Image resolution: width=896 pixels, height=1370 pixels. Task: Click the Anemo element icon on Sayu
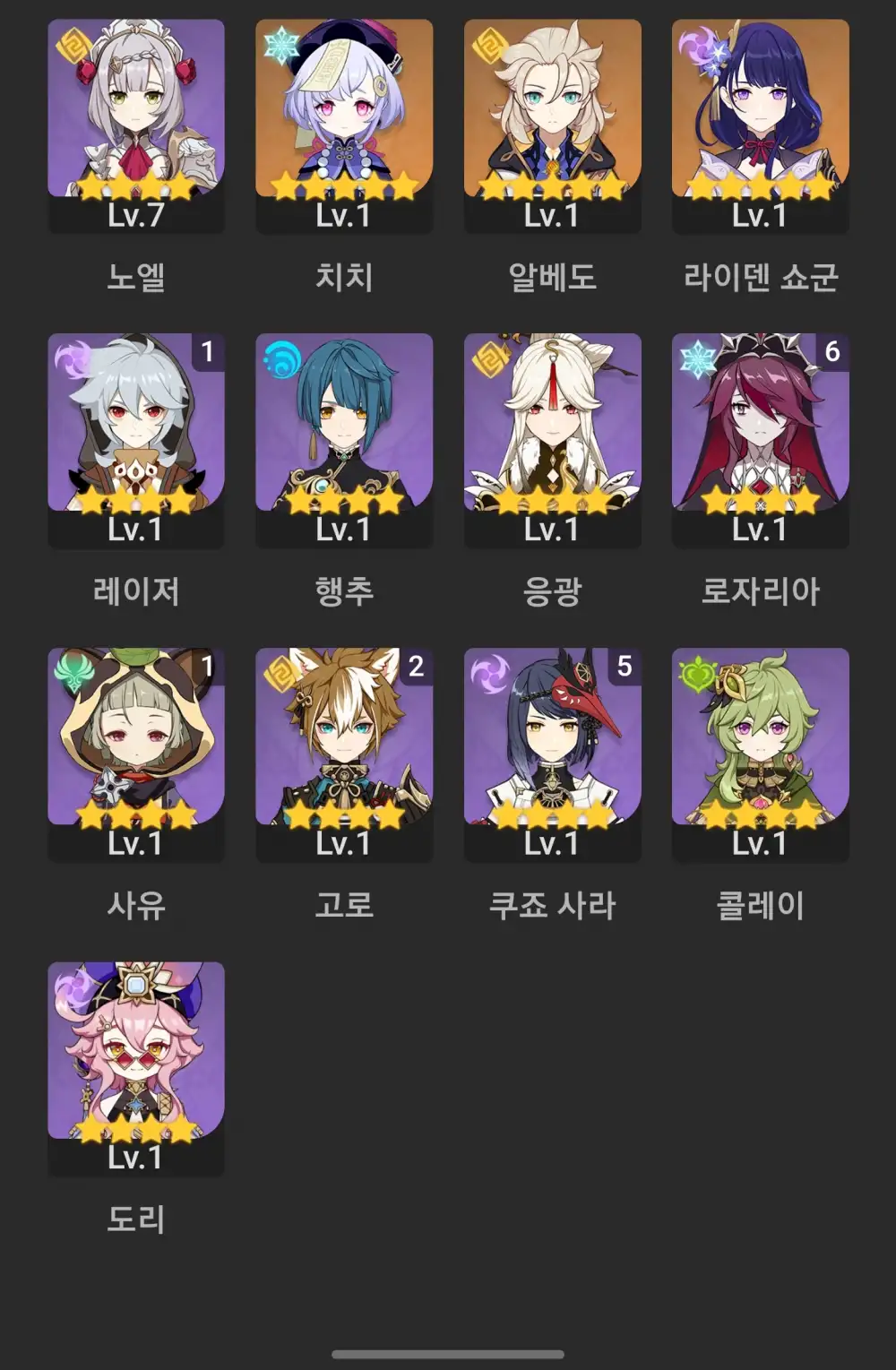tap(73, 674)
